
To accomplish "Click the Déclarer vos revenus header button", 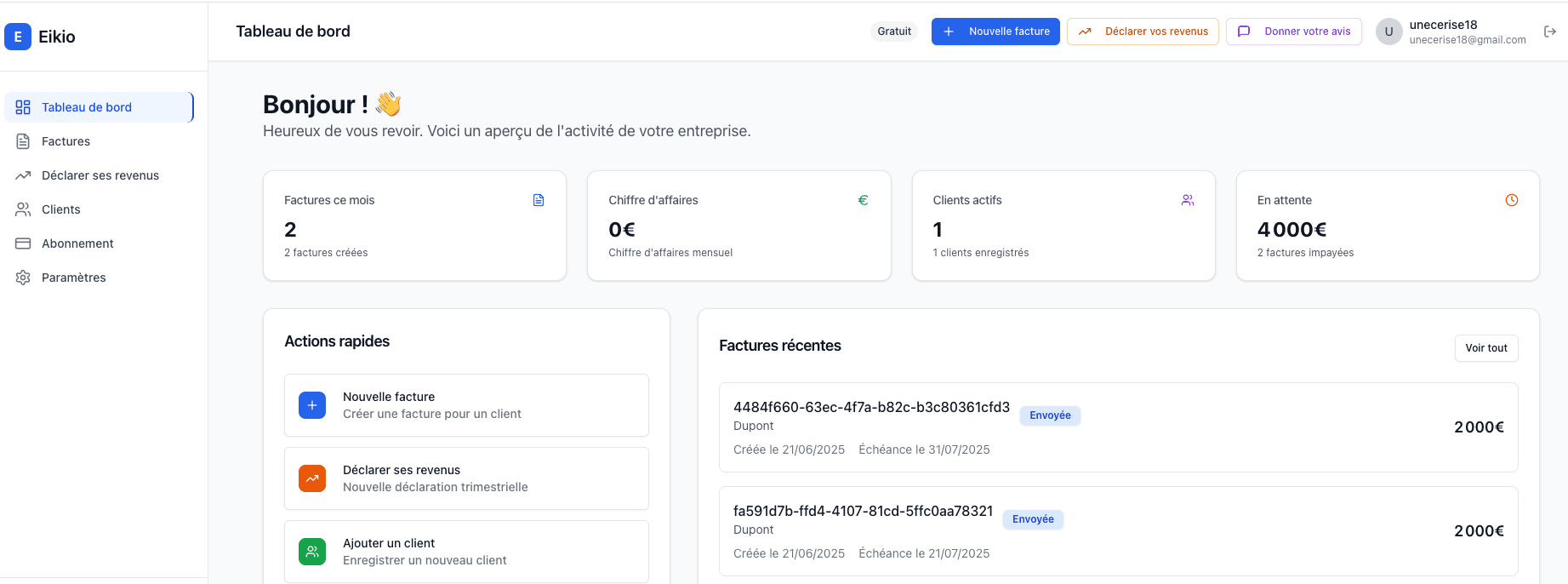I will click(x=1143, y=31).
